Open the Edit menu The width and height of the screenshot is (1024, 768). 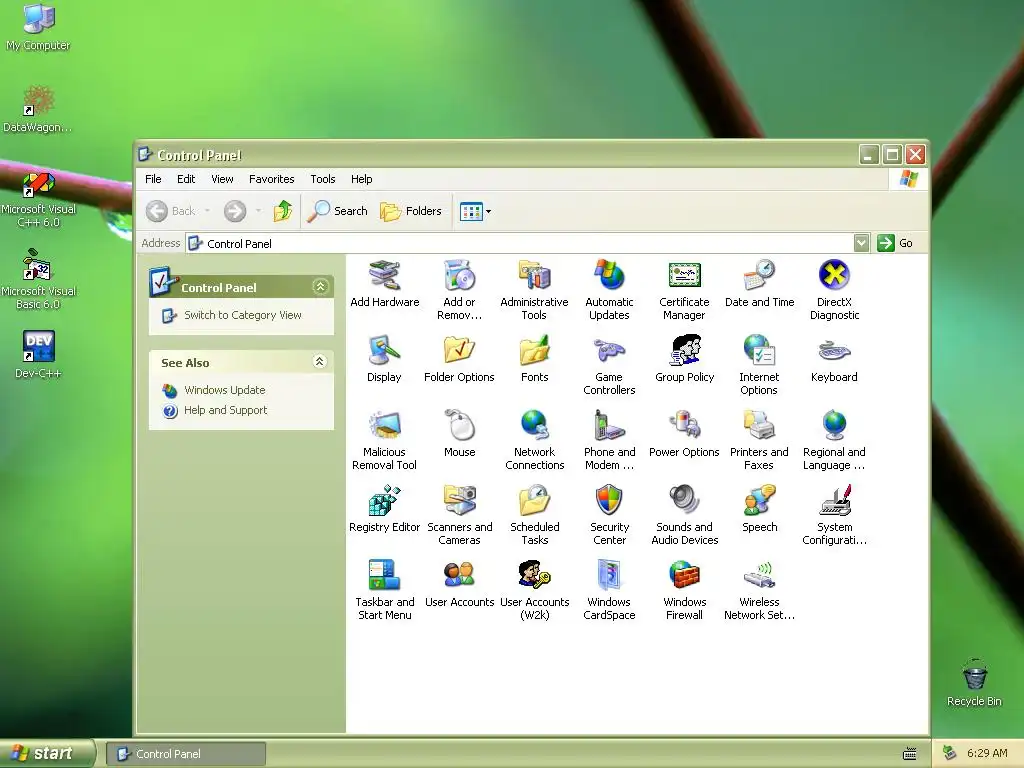click(x=186, y=179)
